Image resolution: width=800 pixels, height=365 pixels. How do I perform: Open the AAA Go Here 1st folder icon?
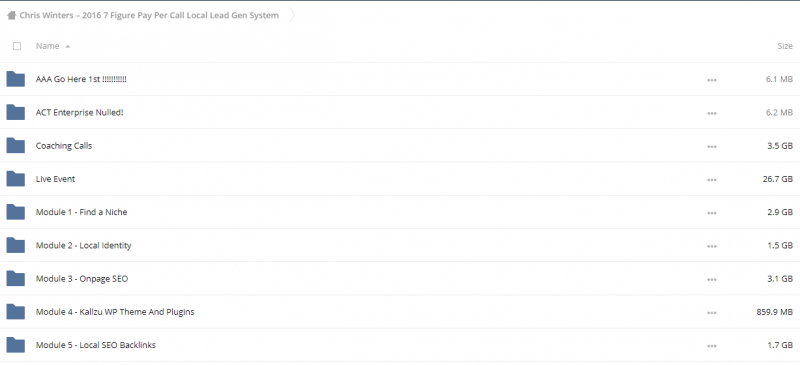pyautogui.click(x=16, y=79)
